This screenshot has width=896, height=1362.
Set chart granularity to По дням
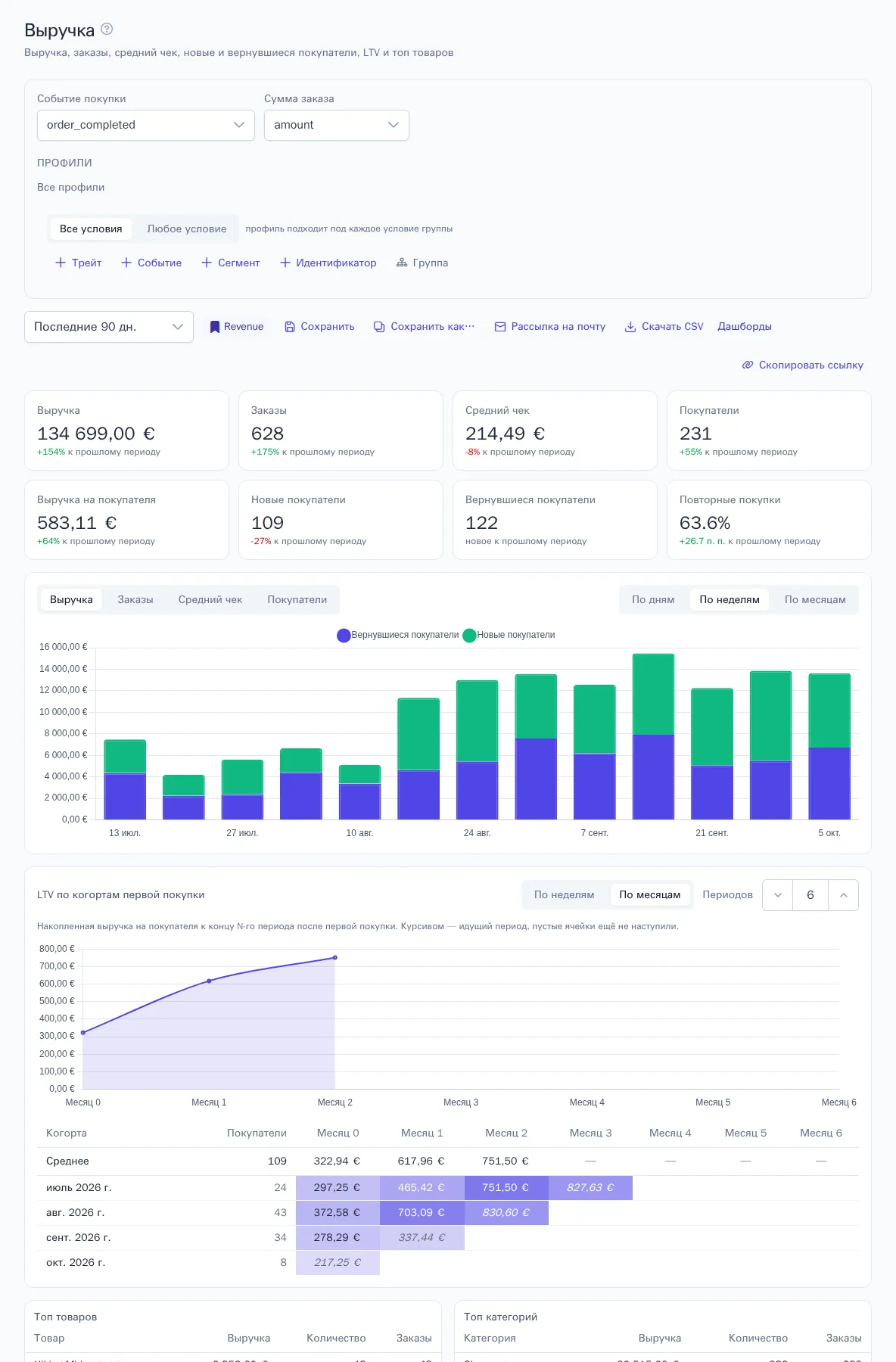tap(653, 599)
